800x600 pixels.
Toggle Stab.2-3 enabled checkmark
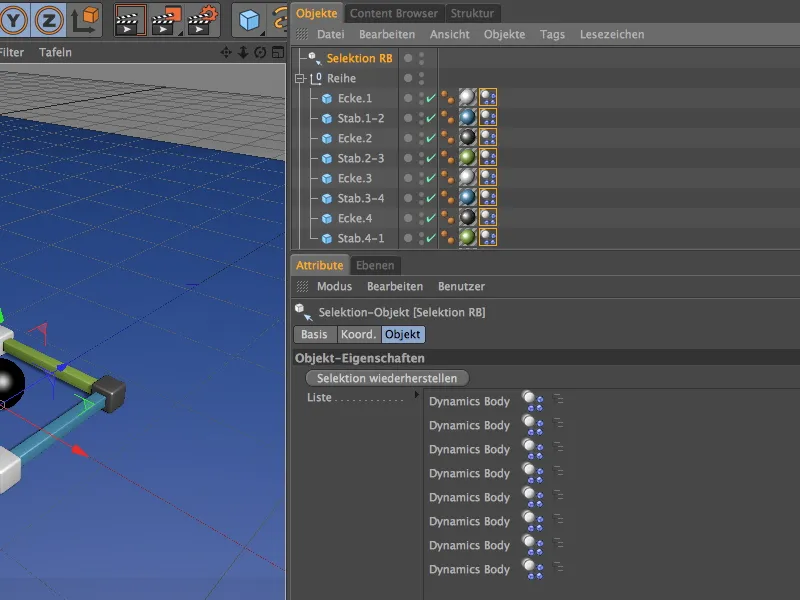[431, 158]
